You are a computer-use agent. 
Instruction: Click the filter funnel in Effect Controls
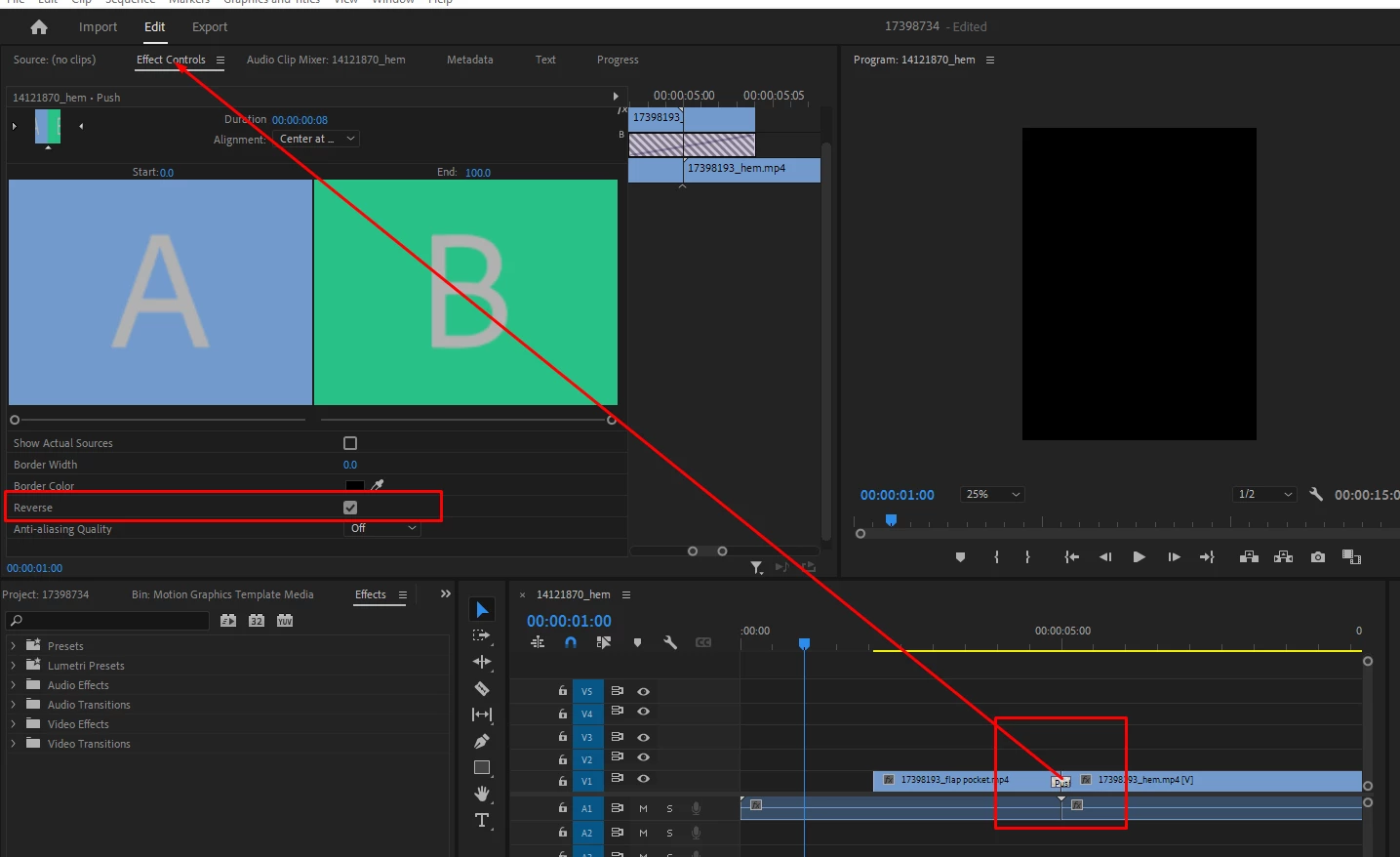point(756,567)
